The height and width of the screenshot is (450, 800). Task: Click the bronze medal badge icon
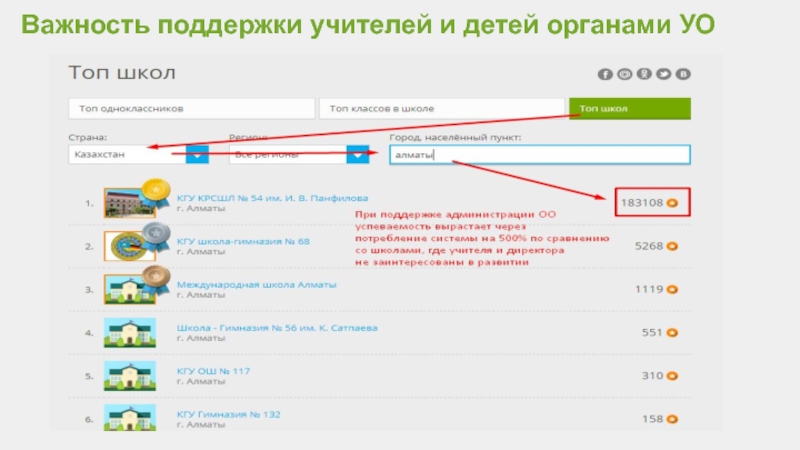click(x=156, y=279)
